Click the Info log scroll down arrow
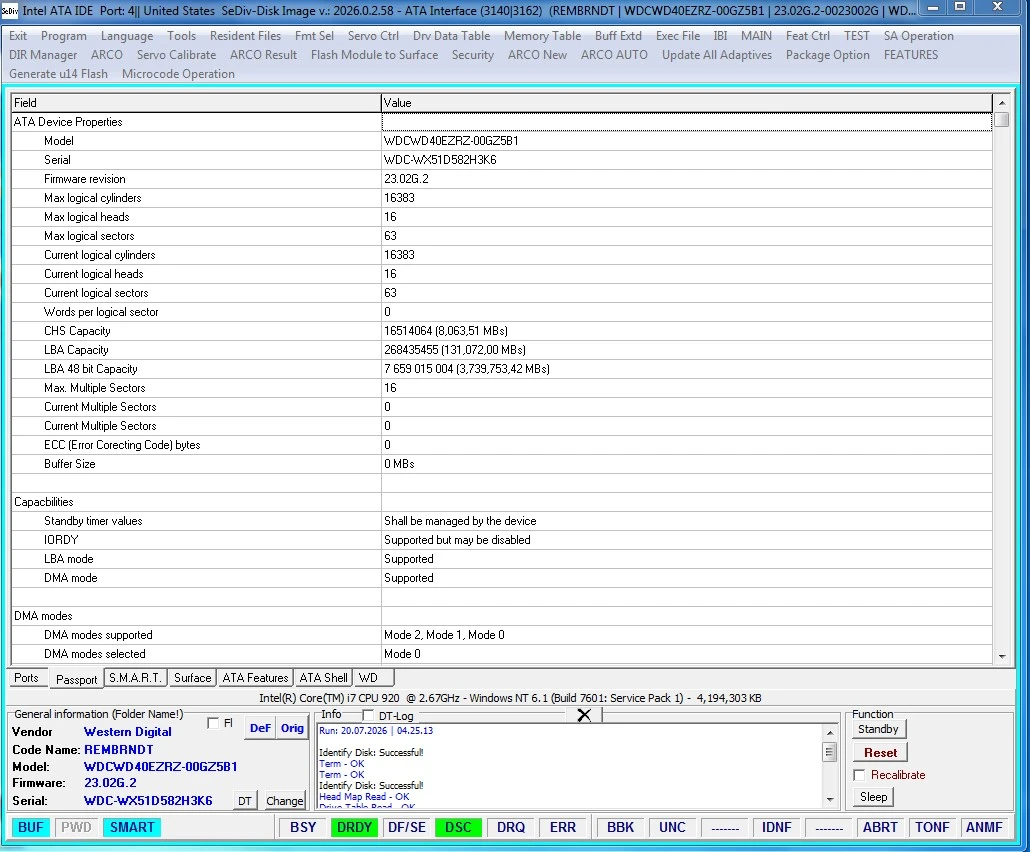 point(830,799)
